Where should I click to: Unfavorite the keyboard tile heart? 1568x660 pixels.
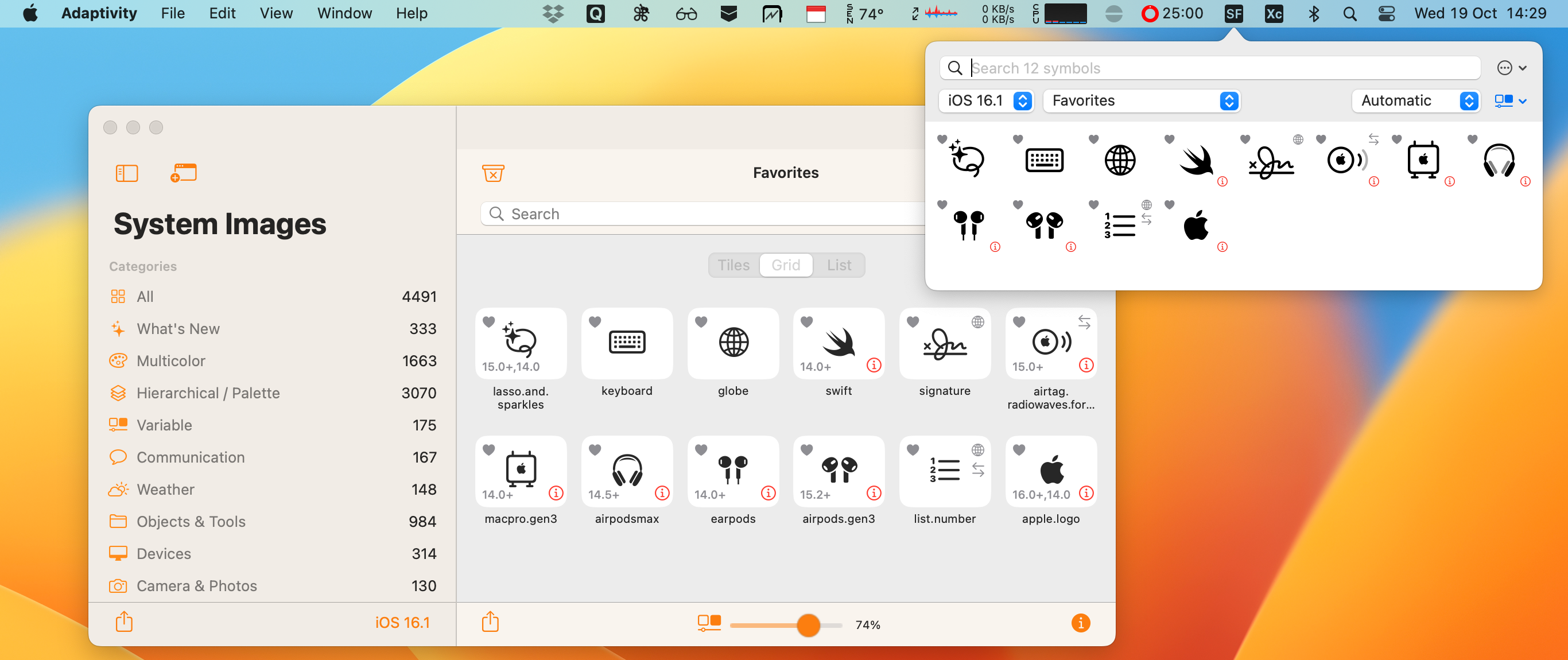595,321
